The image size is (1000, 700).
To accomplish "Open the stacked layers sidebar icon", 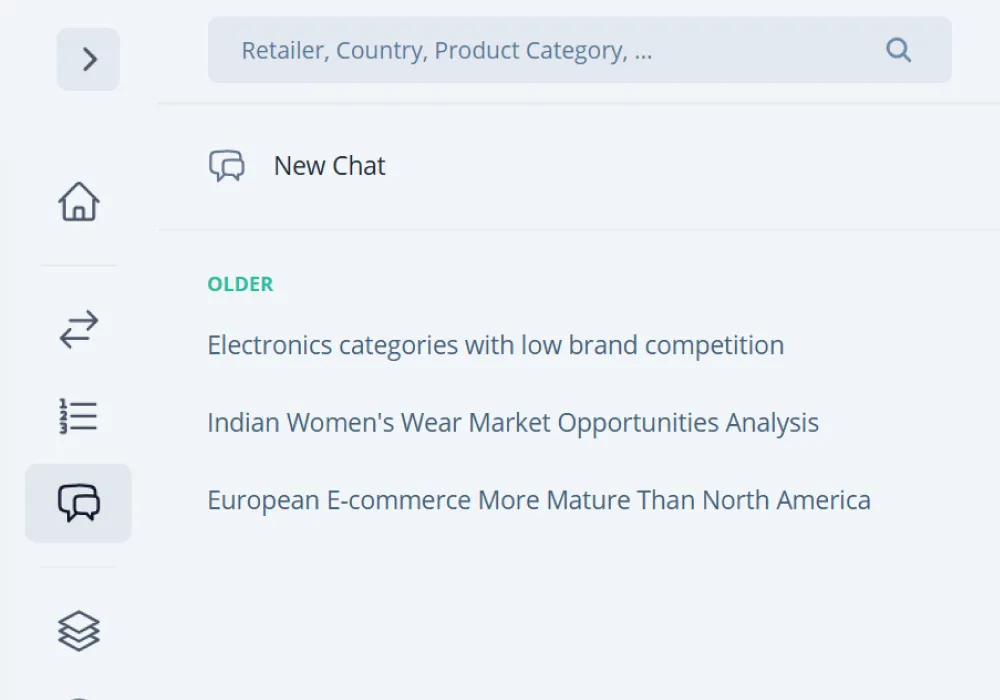I will [x=79, y=631].
